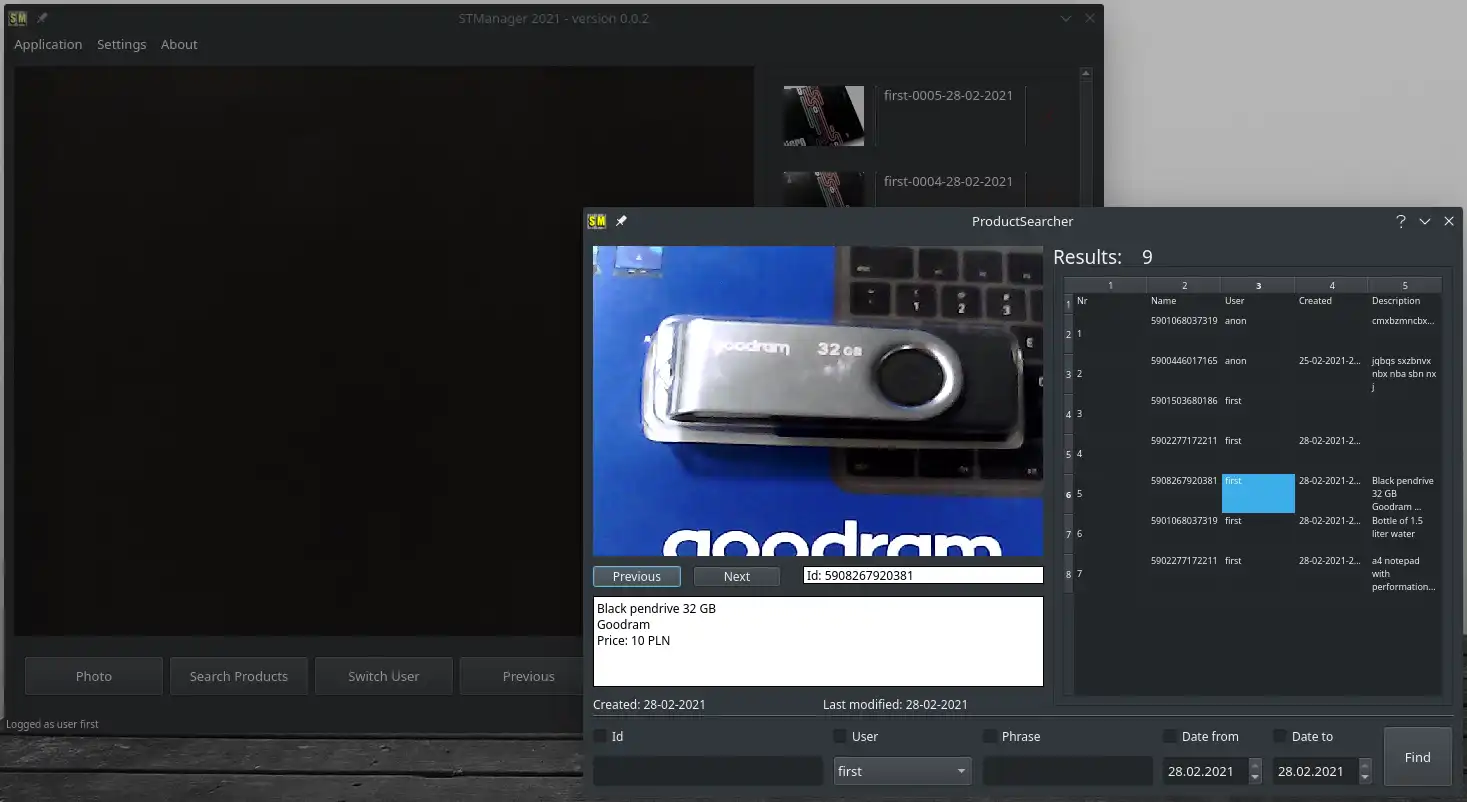Click the Date to field showing 28.02.2021

pos(1315,771)
